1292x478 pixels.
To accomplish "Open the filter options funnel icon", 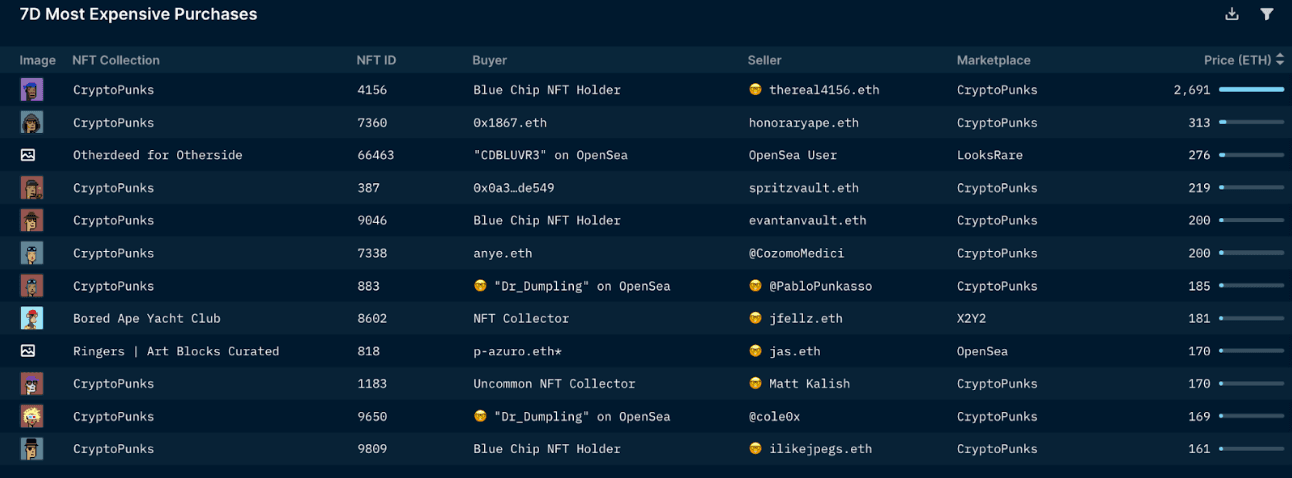I will (x=1267, y=14).
